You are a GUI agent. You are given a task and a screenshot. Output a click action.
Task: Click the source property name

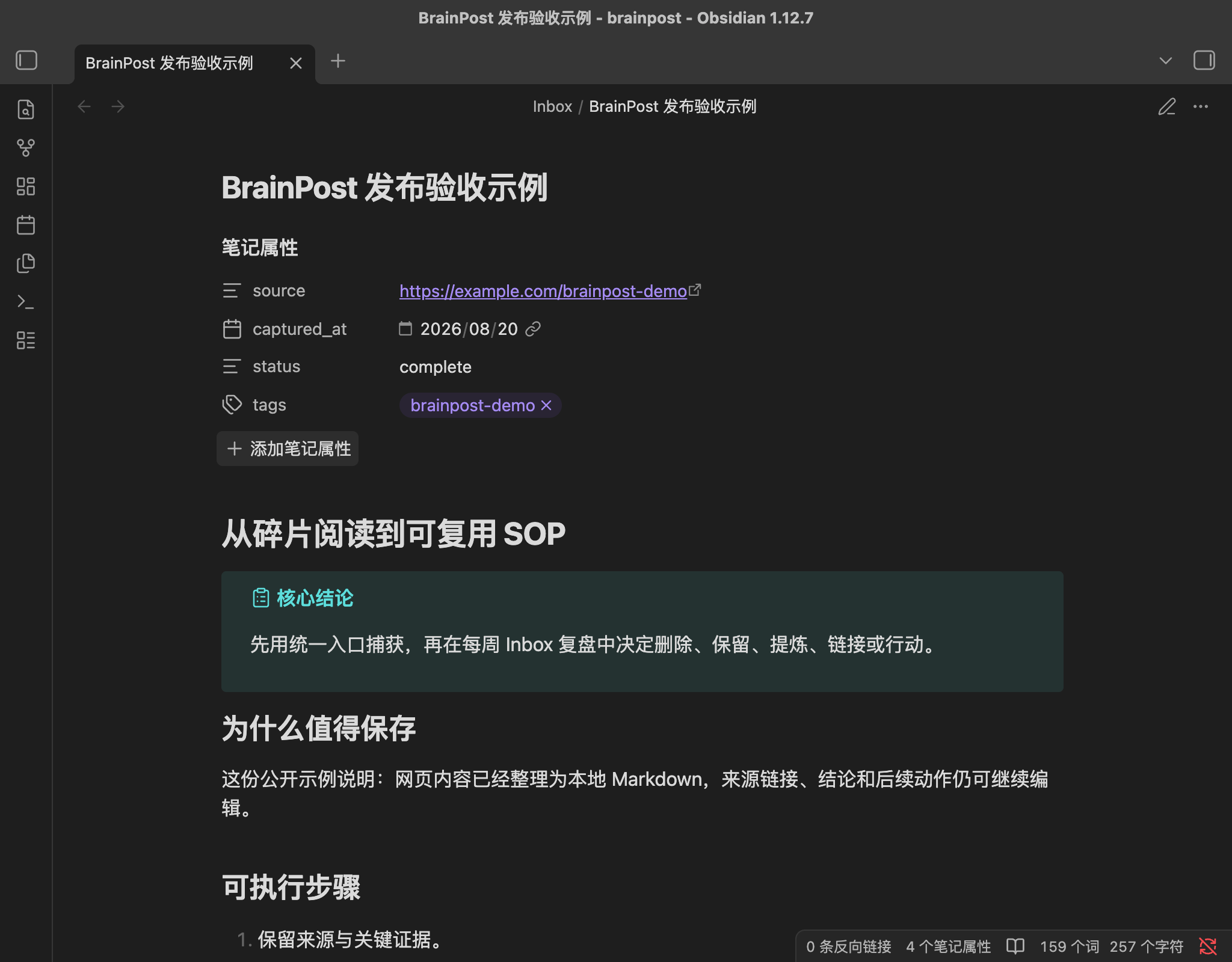[x=279, y=291]
